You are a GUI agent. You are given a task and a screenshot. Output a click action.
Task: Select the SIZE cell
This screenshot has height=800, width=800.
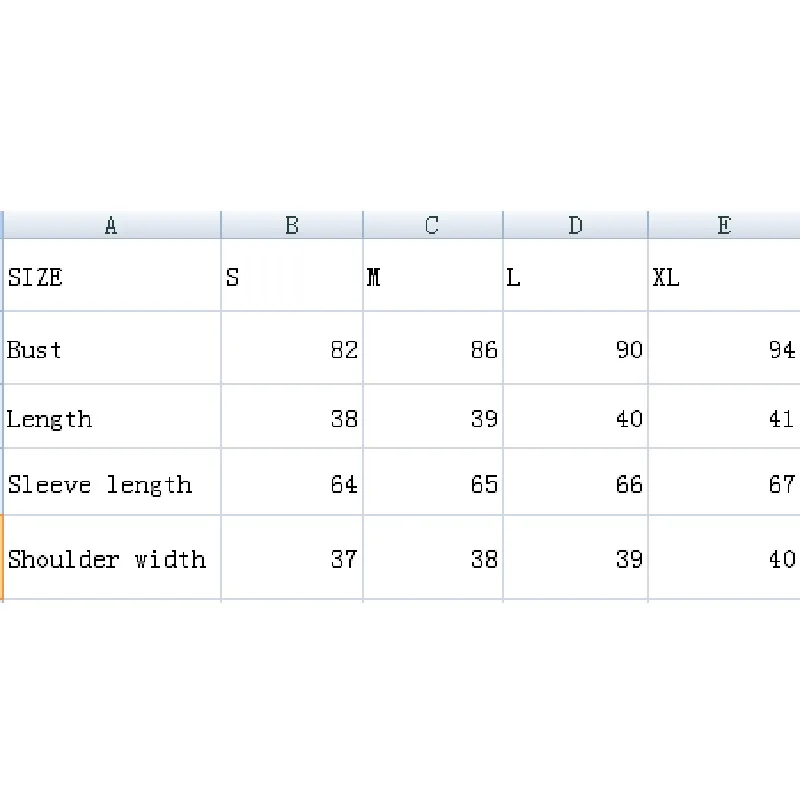[111, 277]
